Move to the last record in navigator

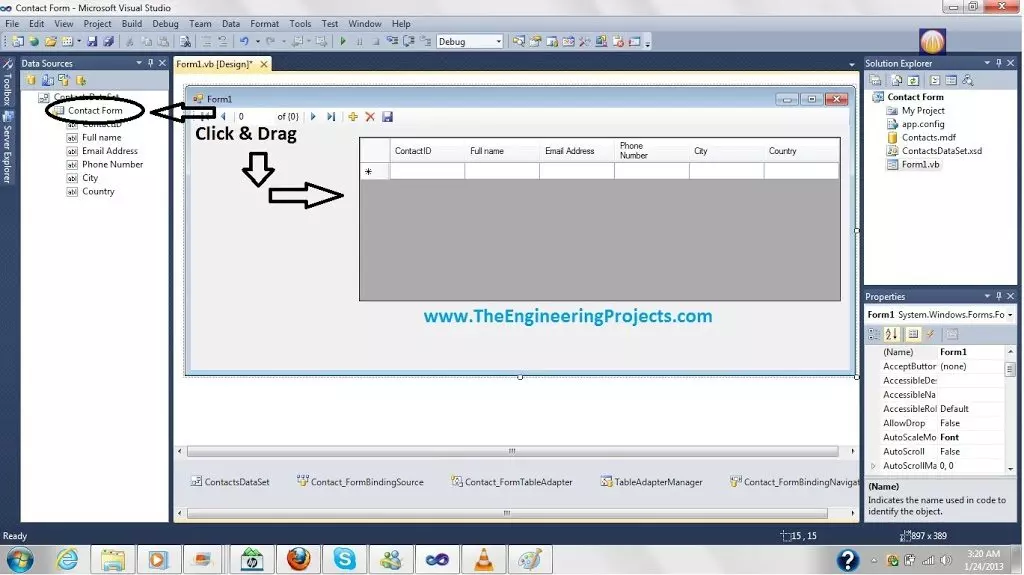click(331, 117)
